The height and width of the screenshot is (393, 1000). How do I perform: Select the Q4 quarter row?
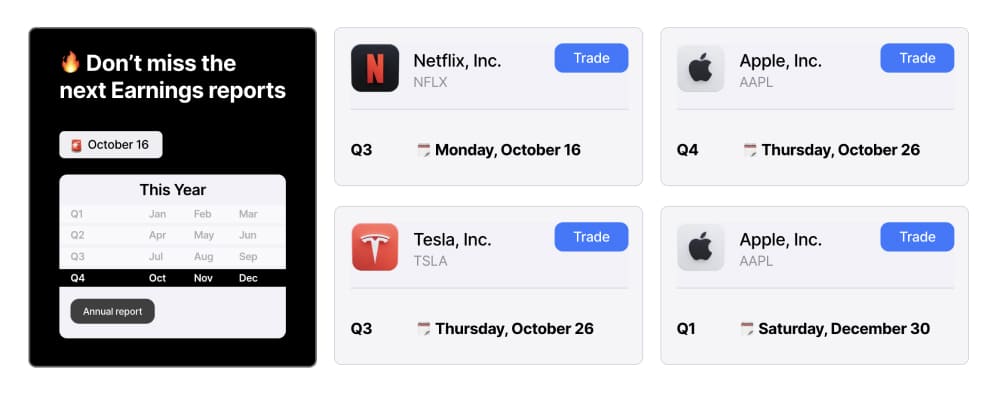click(172, 278)
